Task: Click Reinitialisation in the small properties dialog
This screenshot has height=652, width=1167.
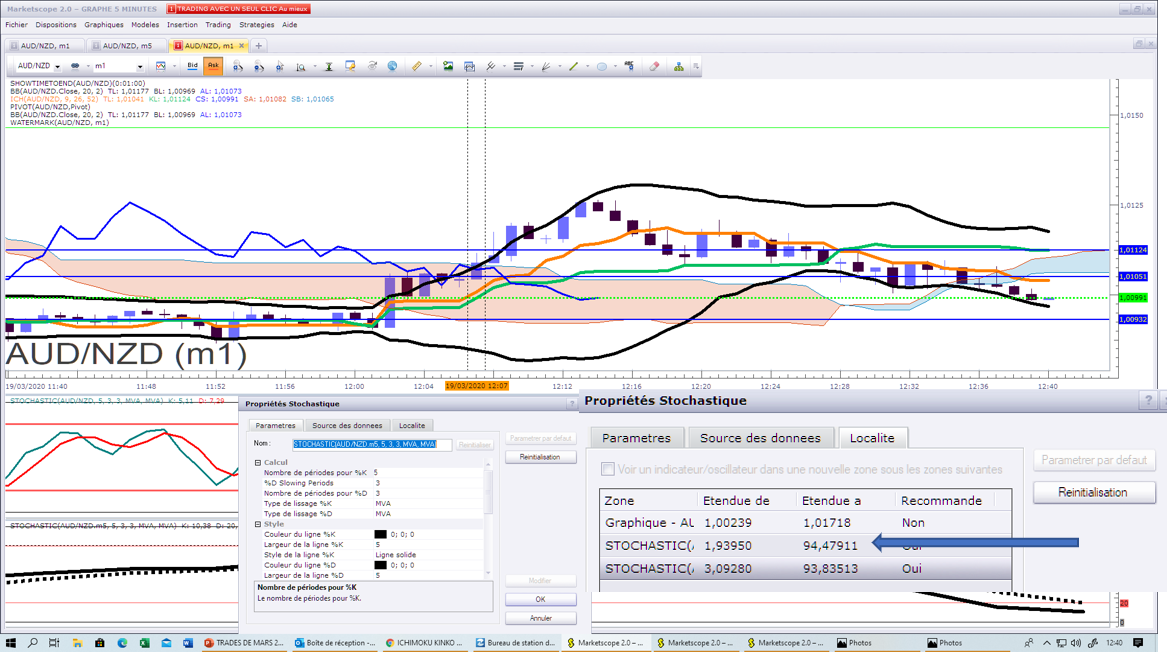Action: (540, 457)
